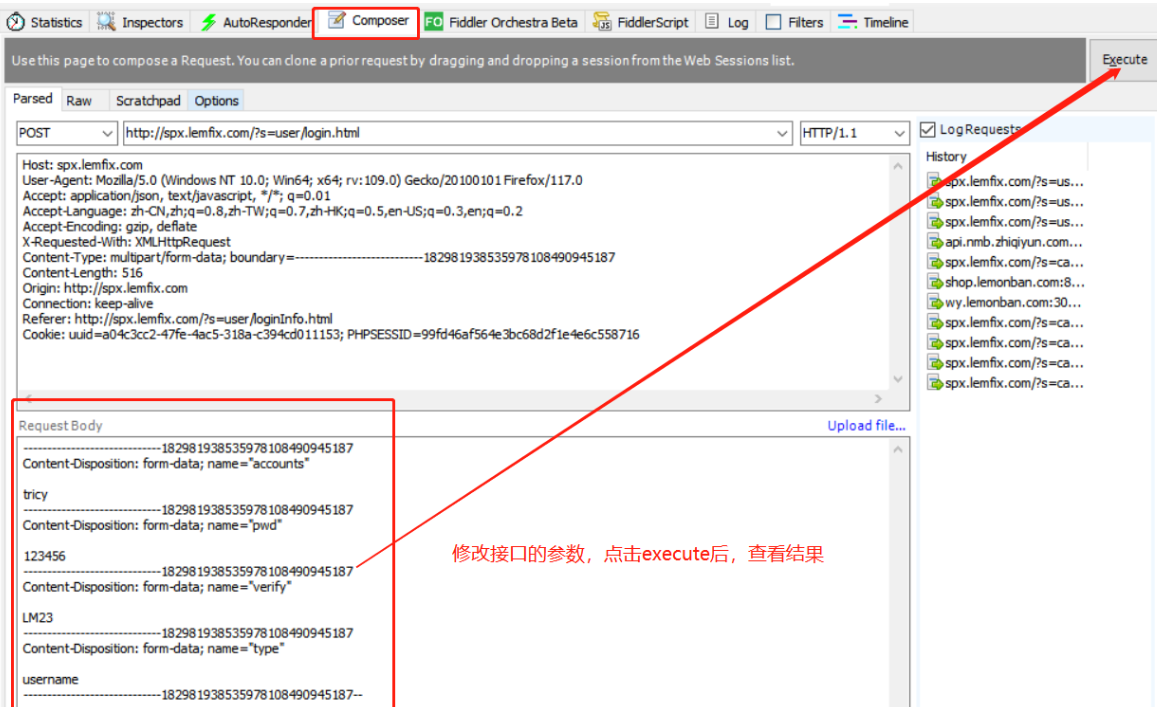1157x707 pixels.
Task: Open the POST method dropdown
Action: [107, 133]
